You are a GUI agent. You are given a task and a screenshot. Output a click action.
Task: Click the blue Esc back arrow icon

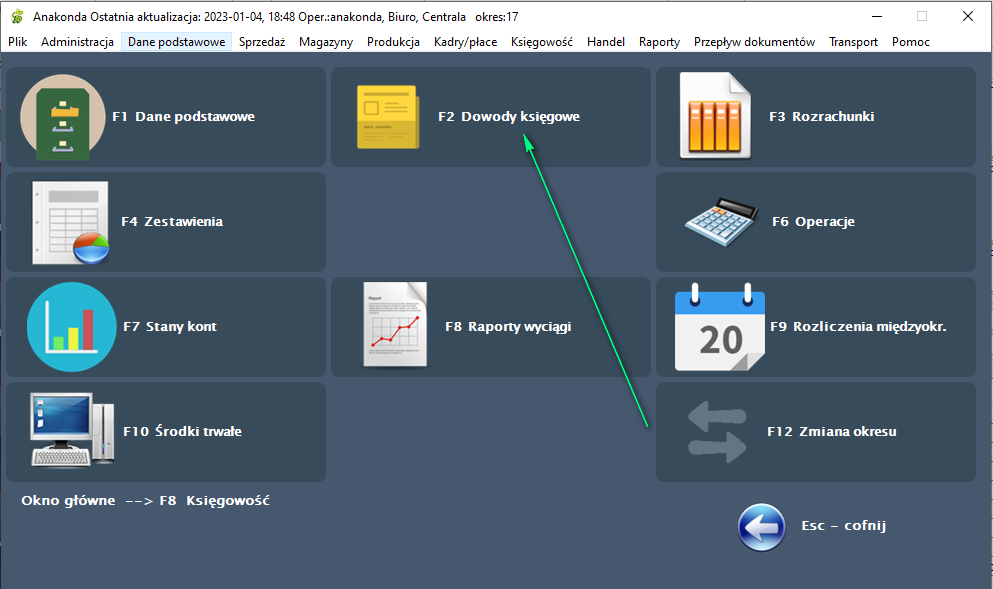761,527
